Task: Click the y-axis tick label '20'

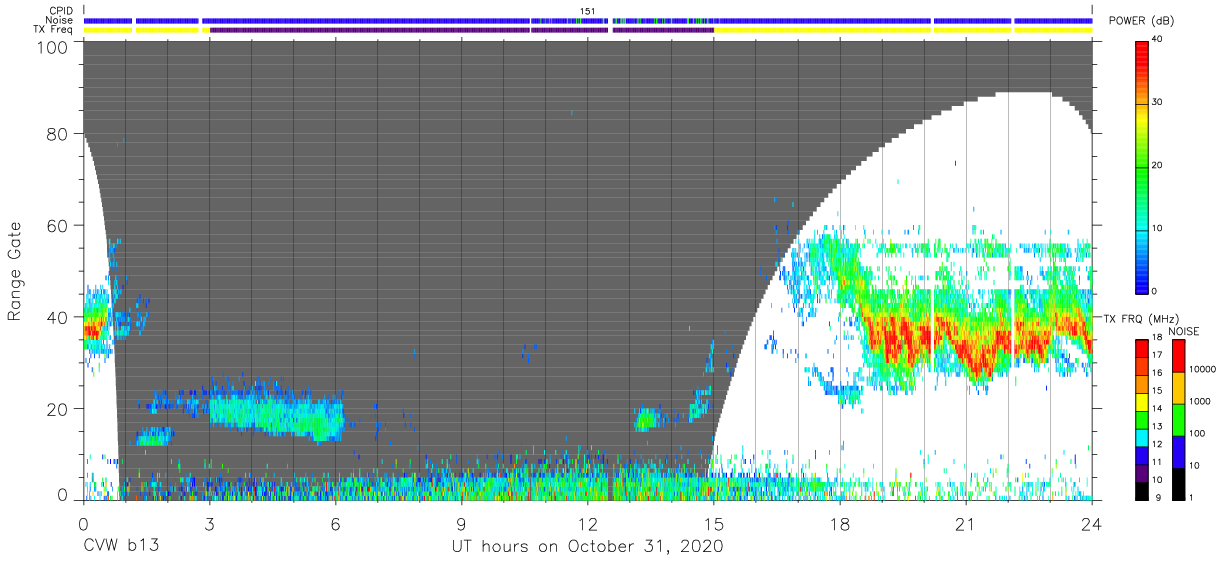Action: pyautogui.click(x=58, y=409)
